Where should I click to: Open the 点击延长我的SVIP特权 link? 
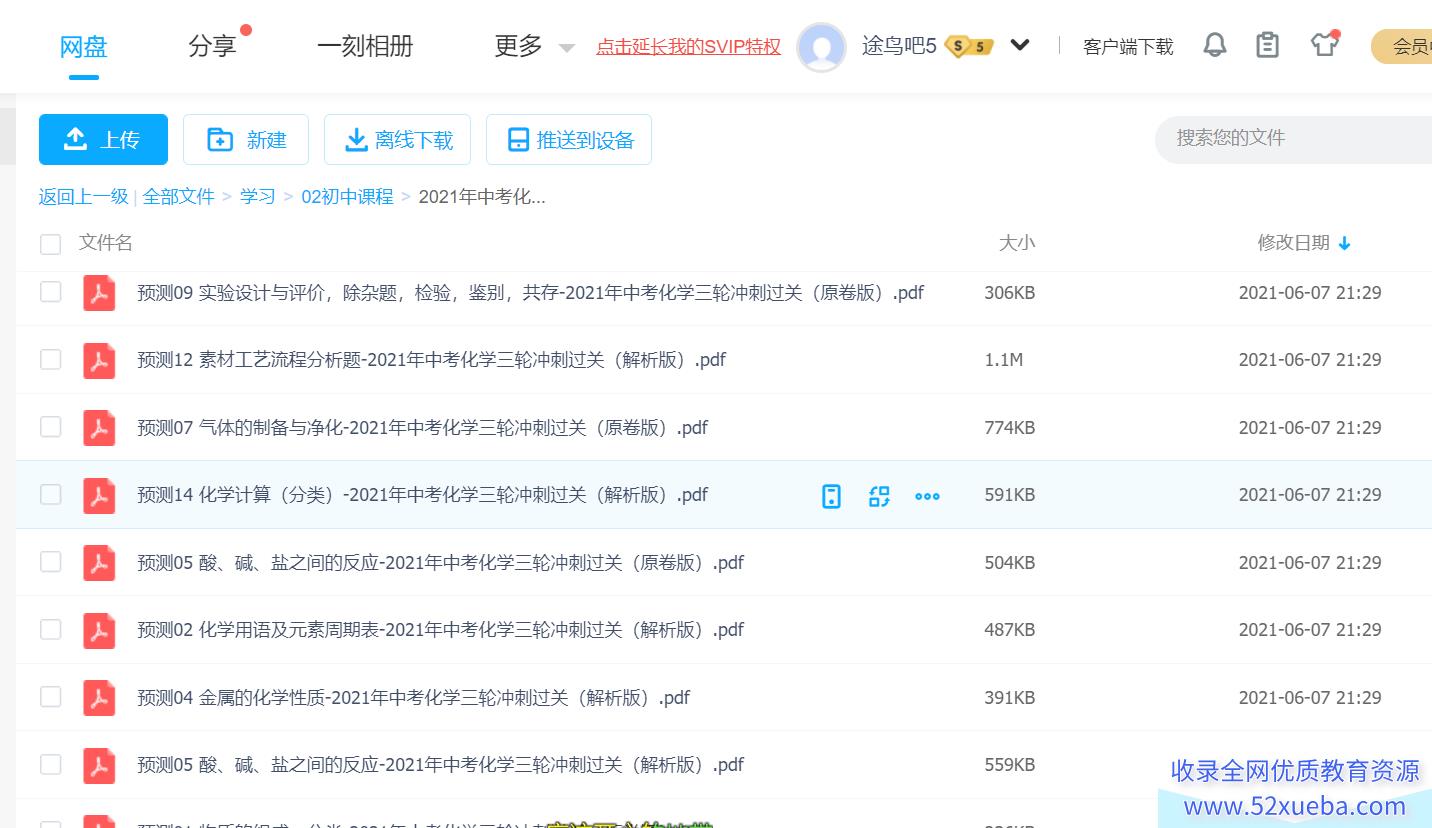pos(689,46)
